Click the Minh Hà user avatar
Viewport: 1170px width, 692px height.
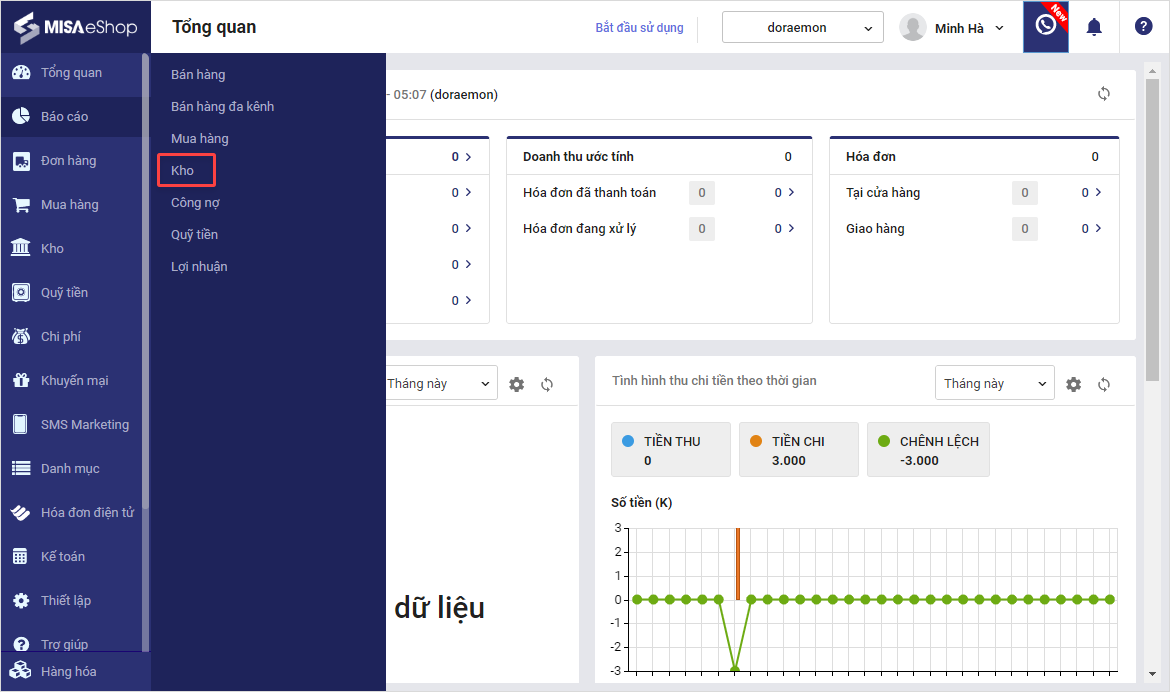click(913, 28)
